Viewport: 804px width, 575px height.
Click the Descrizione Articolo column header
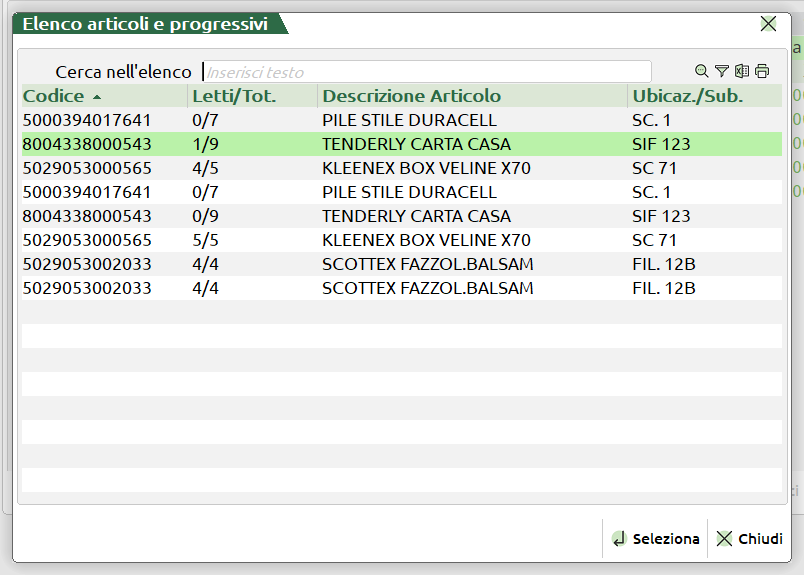tap(411, 96)
